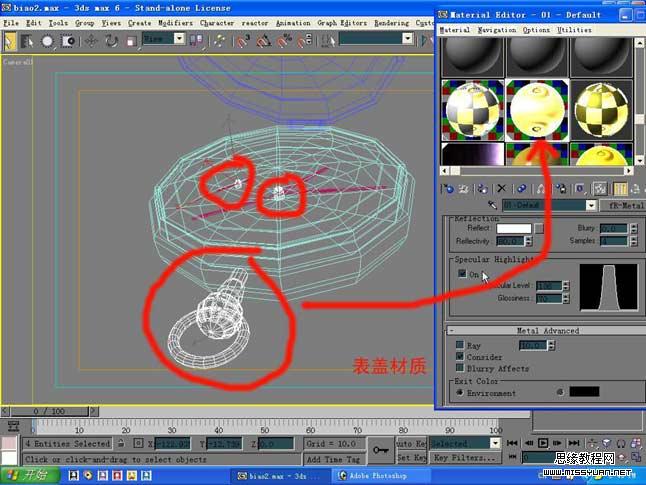646x485 pixels.
Task: Play animation with Play button
Action: (543, 443)
